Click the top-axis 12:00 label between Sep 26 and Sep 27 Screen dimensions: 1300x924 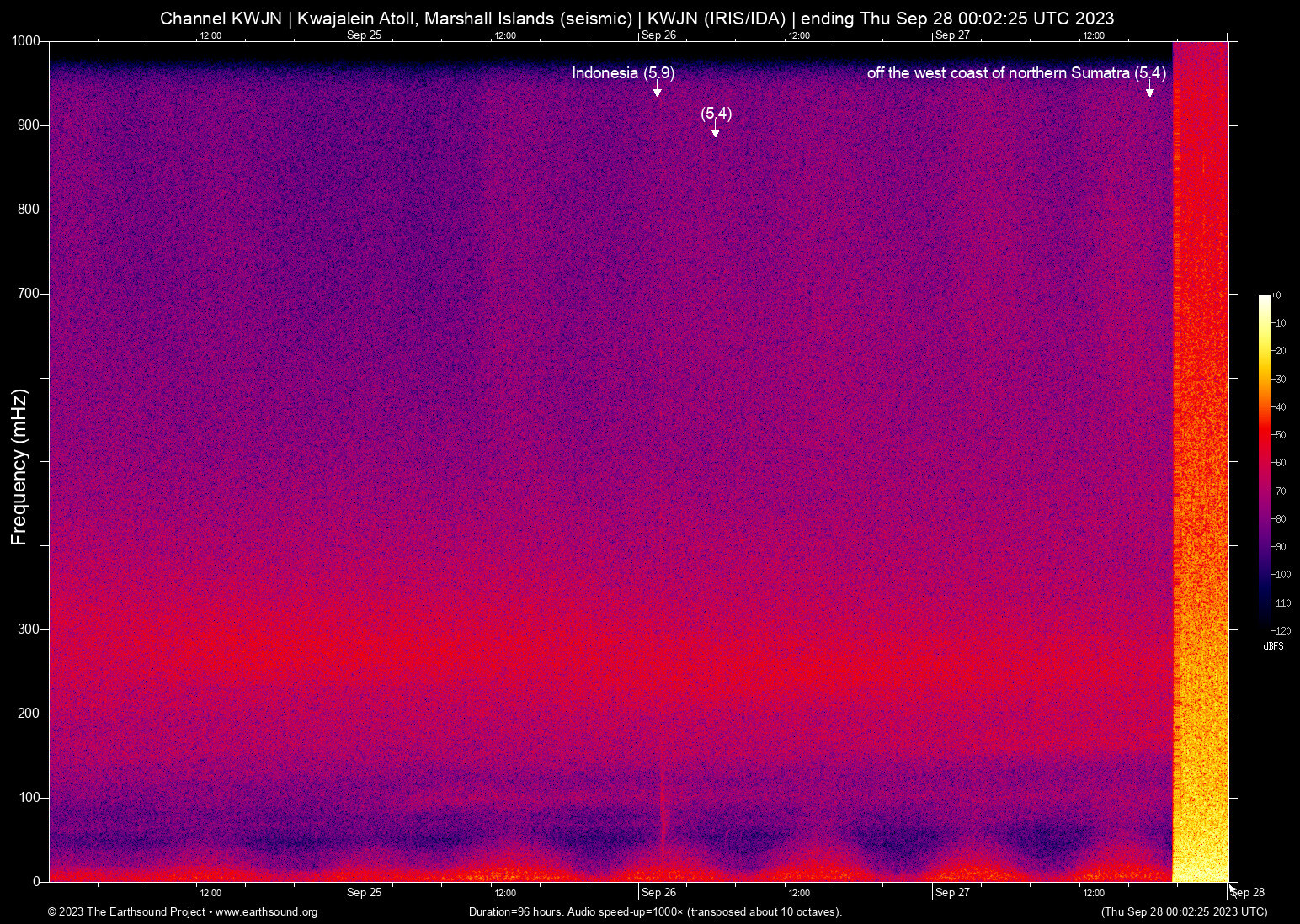point(799,36)
